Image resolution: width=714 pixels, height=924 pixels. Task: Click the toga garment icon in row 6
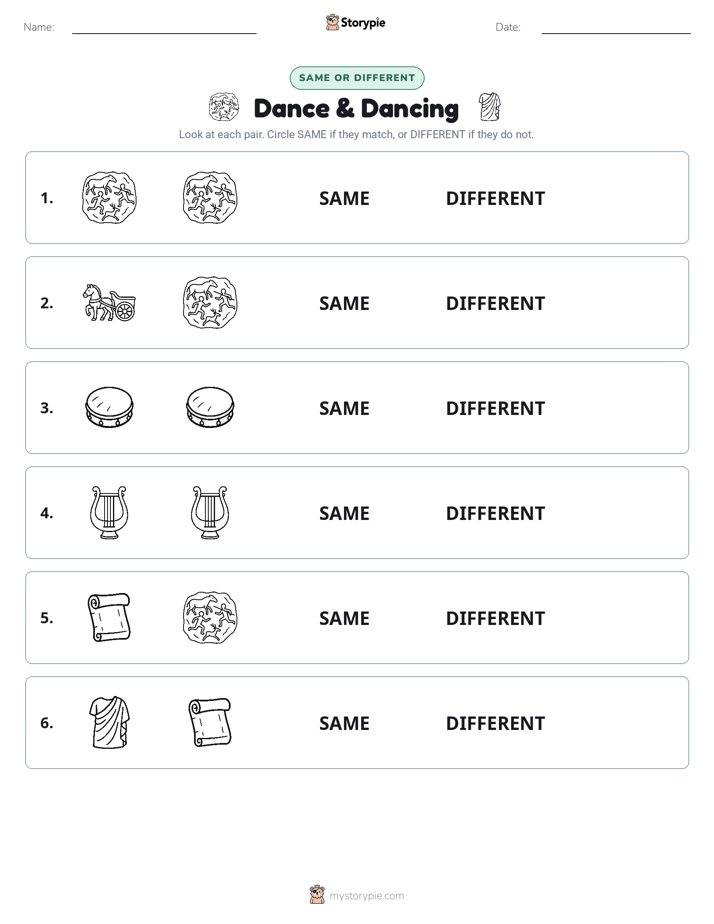tap(109, 722)
